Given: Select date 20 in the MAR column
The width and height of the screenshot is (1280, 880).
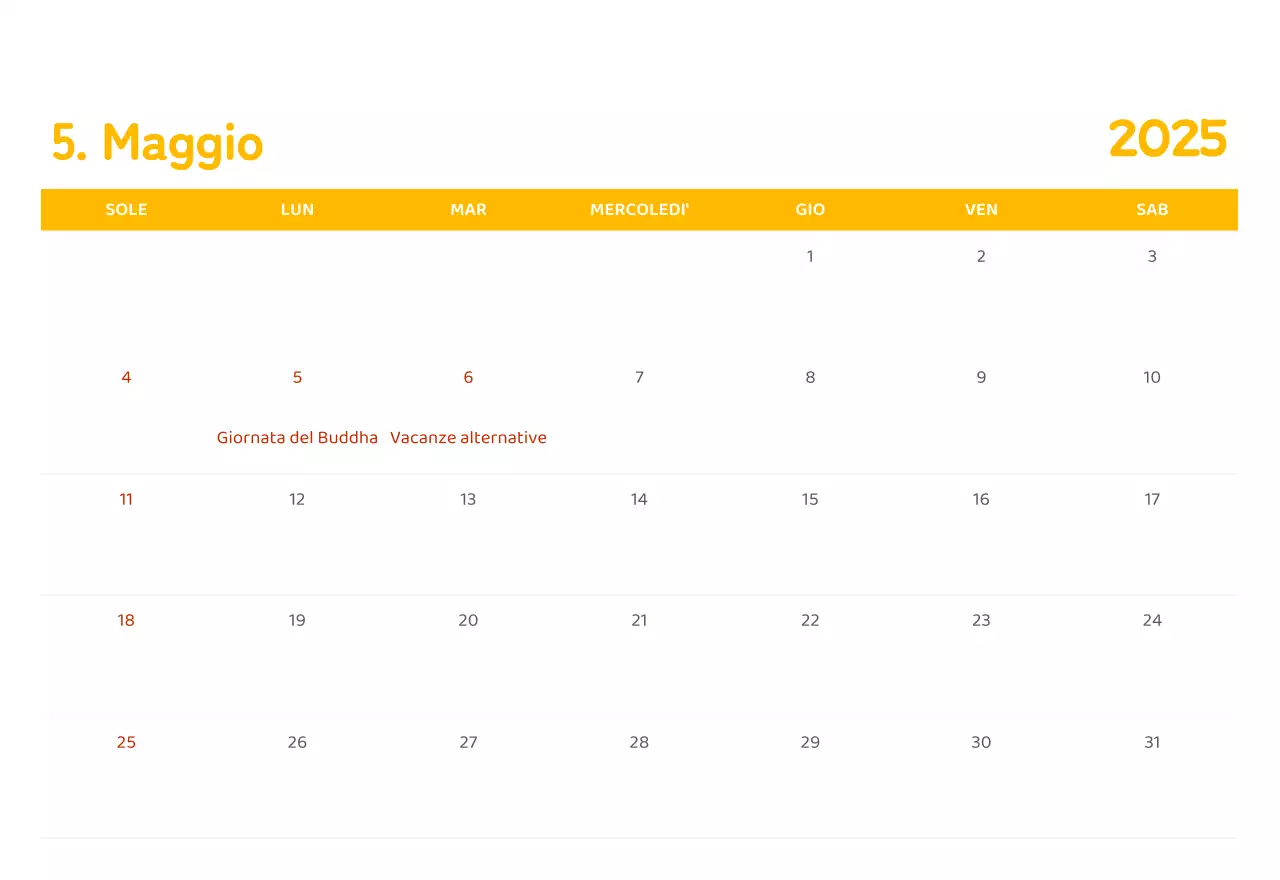Looking at the screenshot, I should click(468, 620).
